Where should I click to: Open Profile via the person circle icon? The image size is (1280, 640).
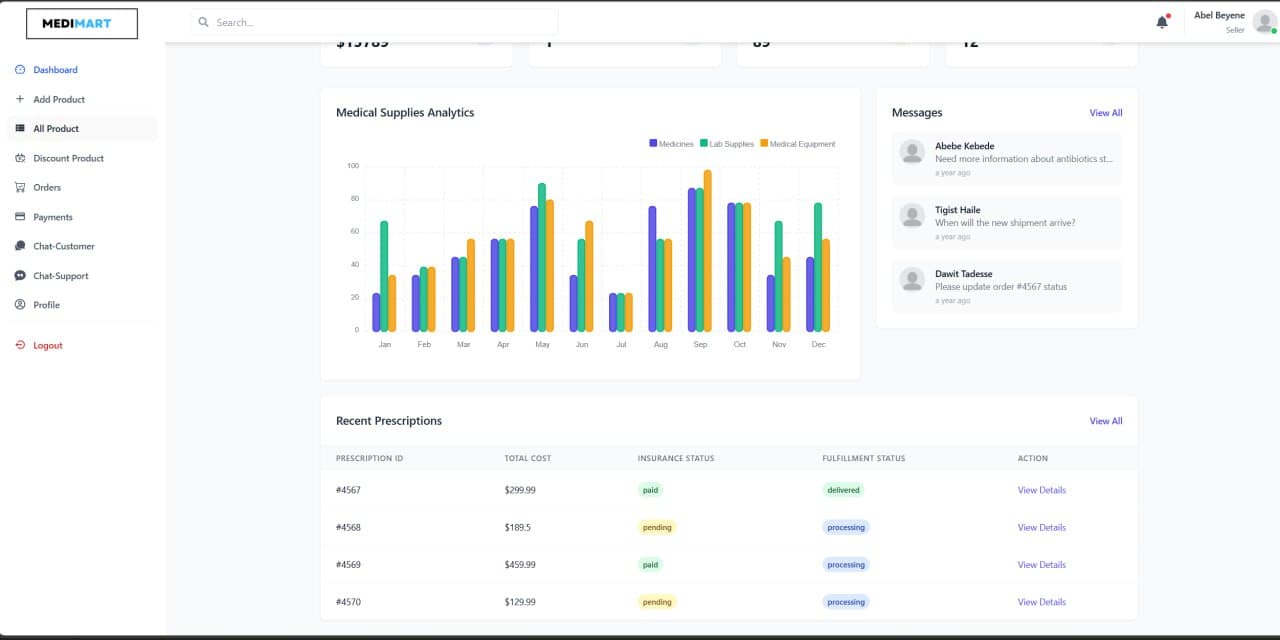pyautogui.click(x=20, y=304)
